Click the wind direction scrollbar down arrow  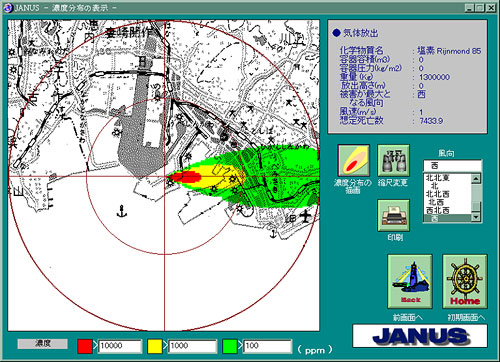click(x=476, y=217)
